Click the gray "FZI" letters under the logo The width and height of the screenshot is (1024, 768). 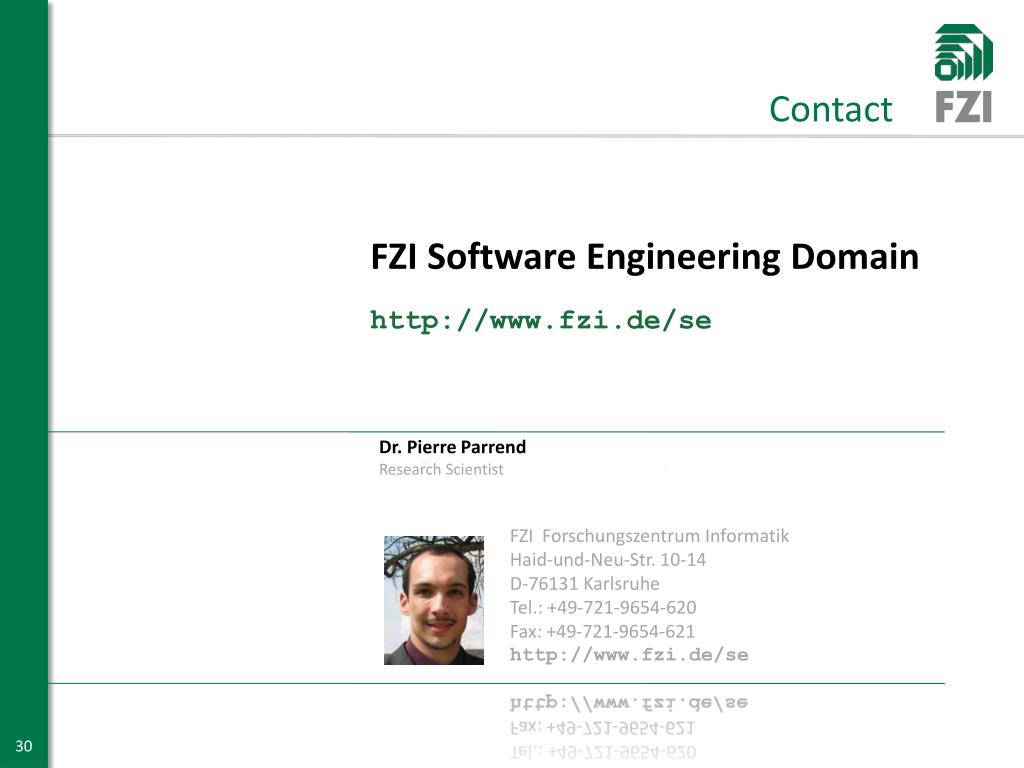pyautogui.click(x=963, y=106)
